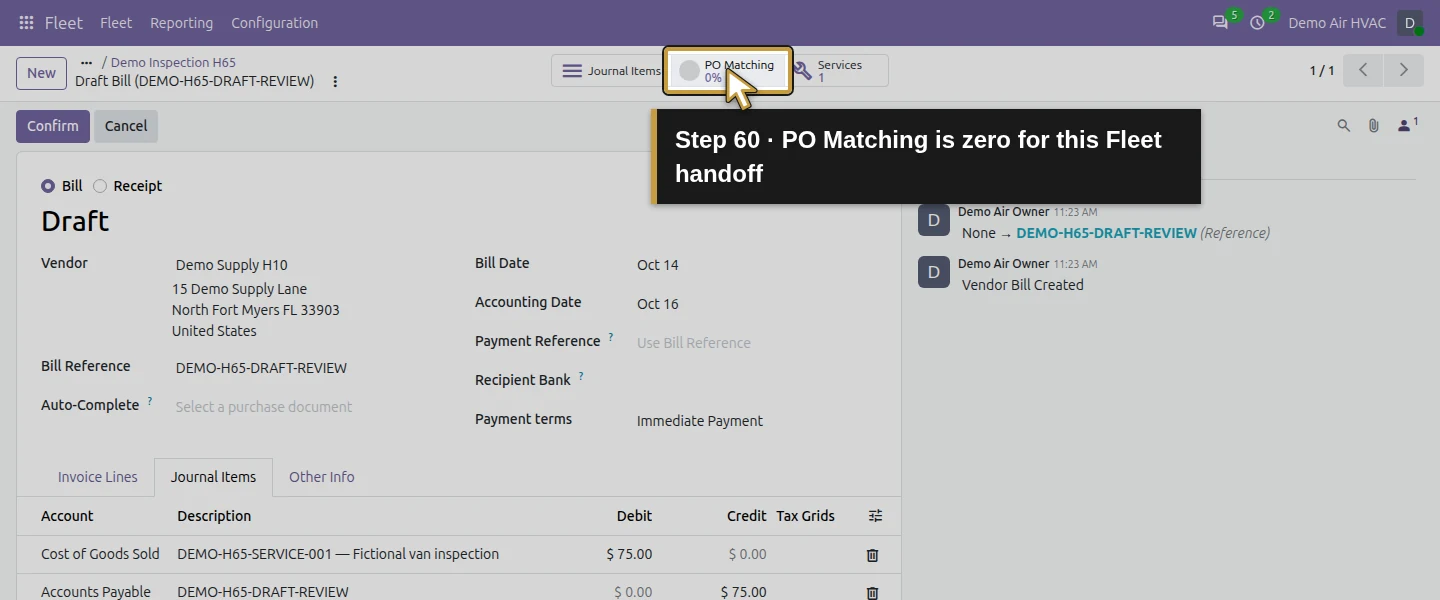Click the Fleet app title

64,23
